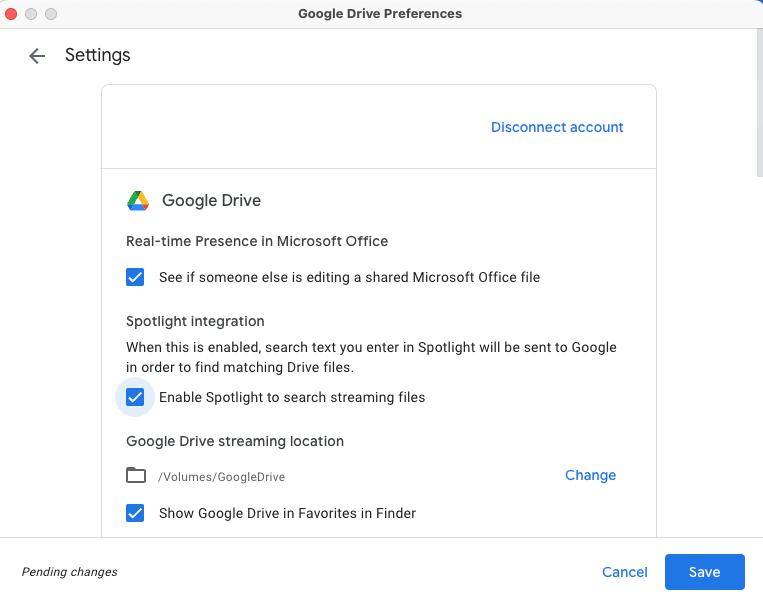The height and width of the screenshot is (602, 763).
Task: Close the Google Drive Preferences window
Action: [x=12, y=14]
